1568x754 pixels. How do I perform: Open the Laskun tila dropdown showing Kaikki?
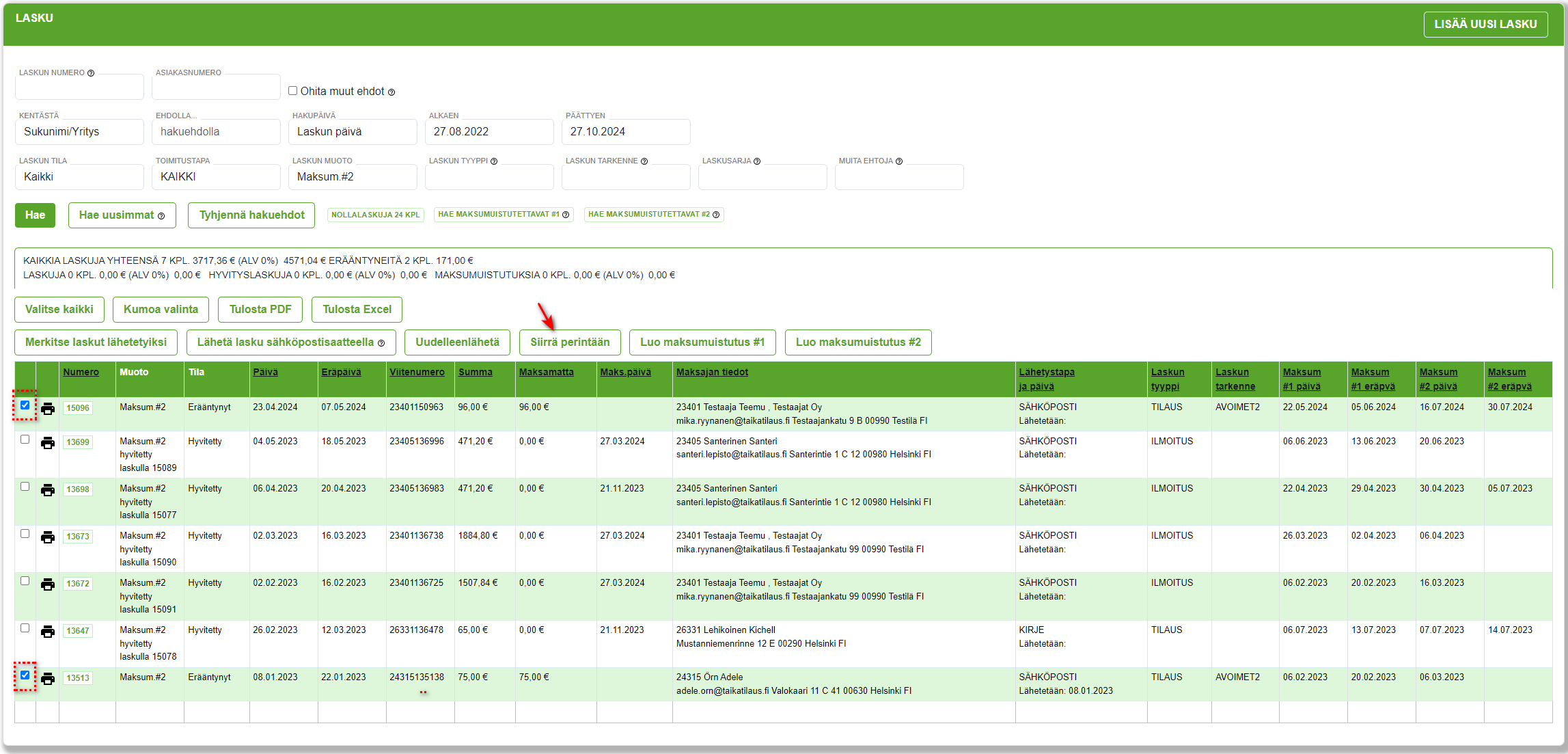(x=79, y=177)
